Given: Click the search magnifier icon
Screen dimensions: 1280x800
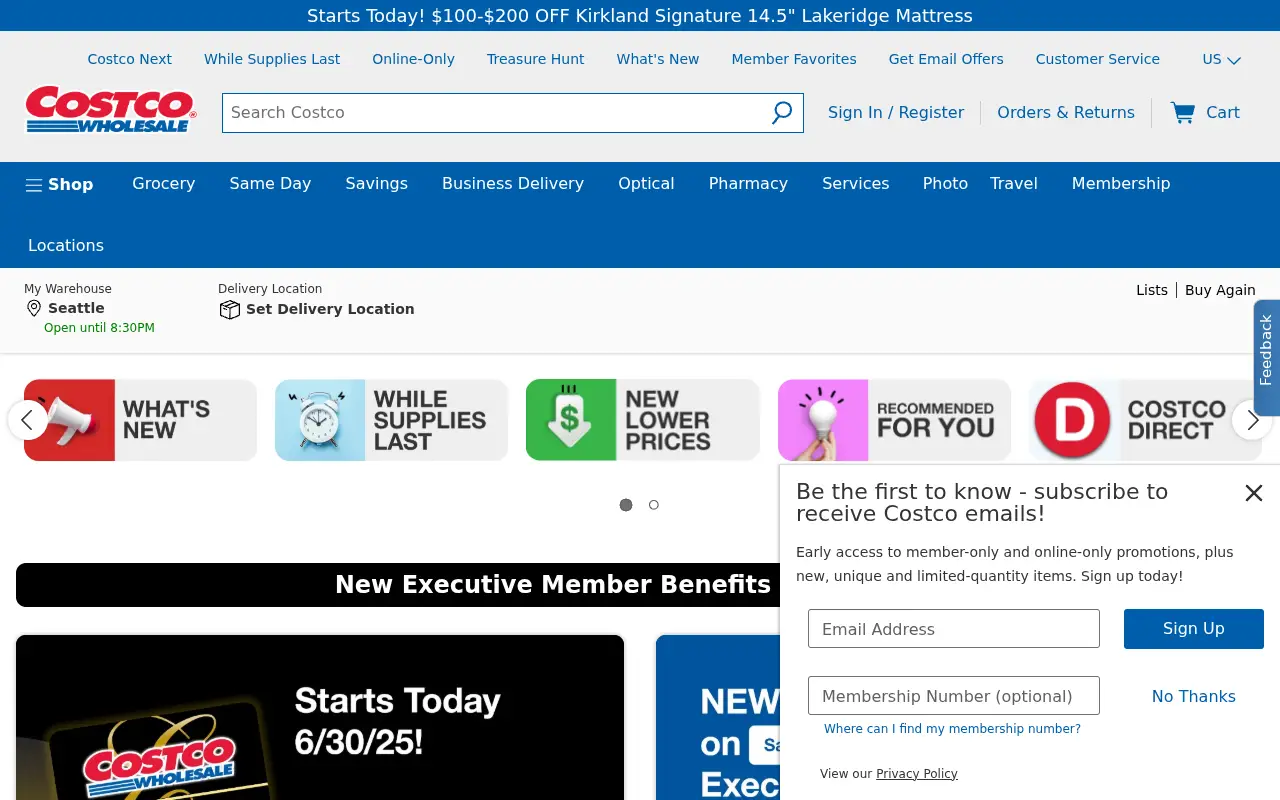Looking at the screenshot, I should 782,113.
